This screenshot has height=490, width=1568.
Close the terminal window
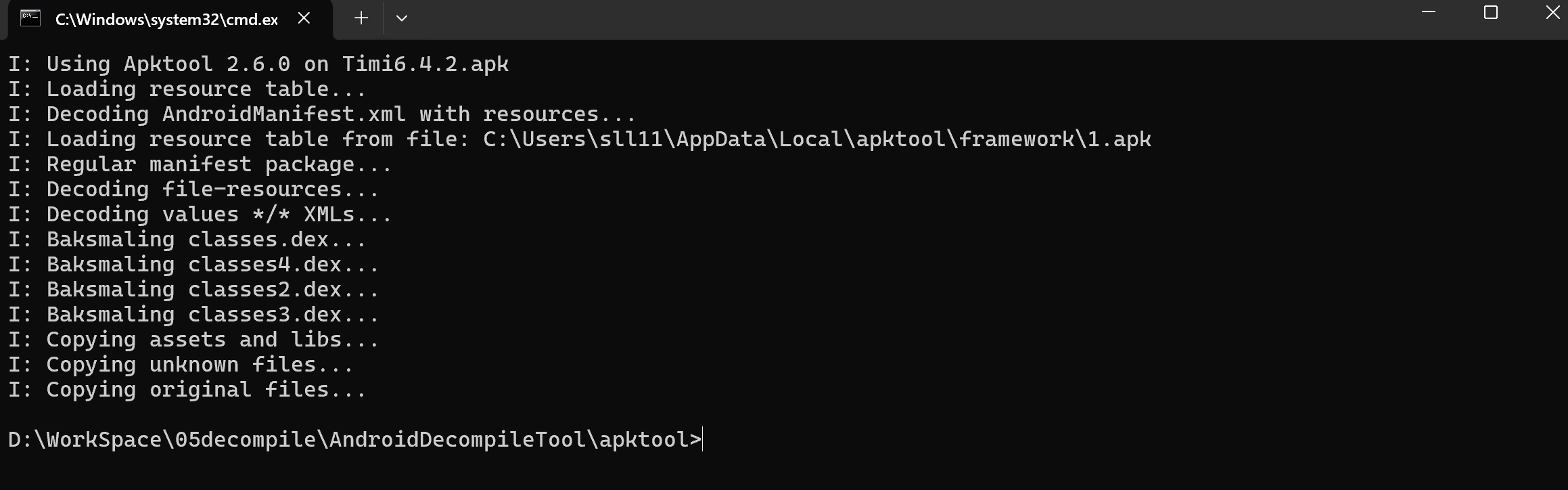click(x=1553, y=13)
